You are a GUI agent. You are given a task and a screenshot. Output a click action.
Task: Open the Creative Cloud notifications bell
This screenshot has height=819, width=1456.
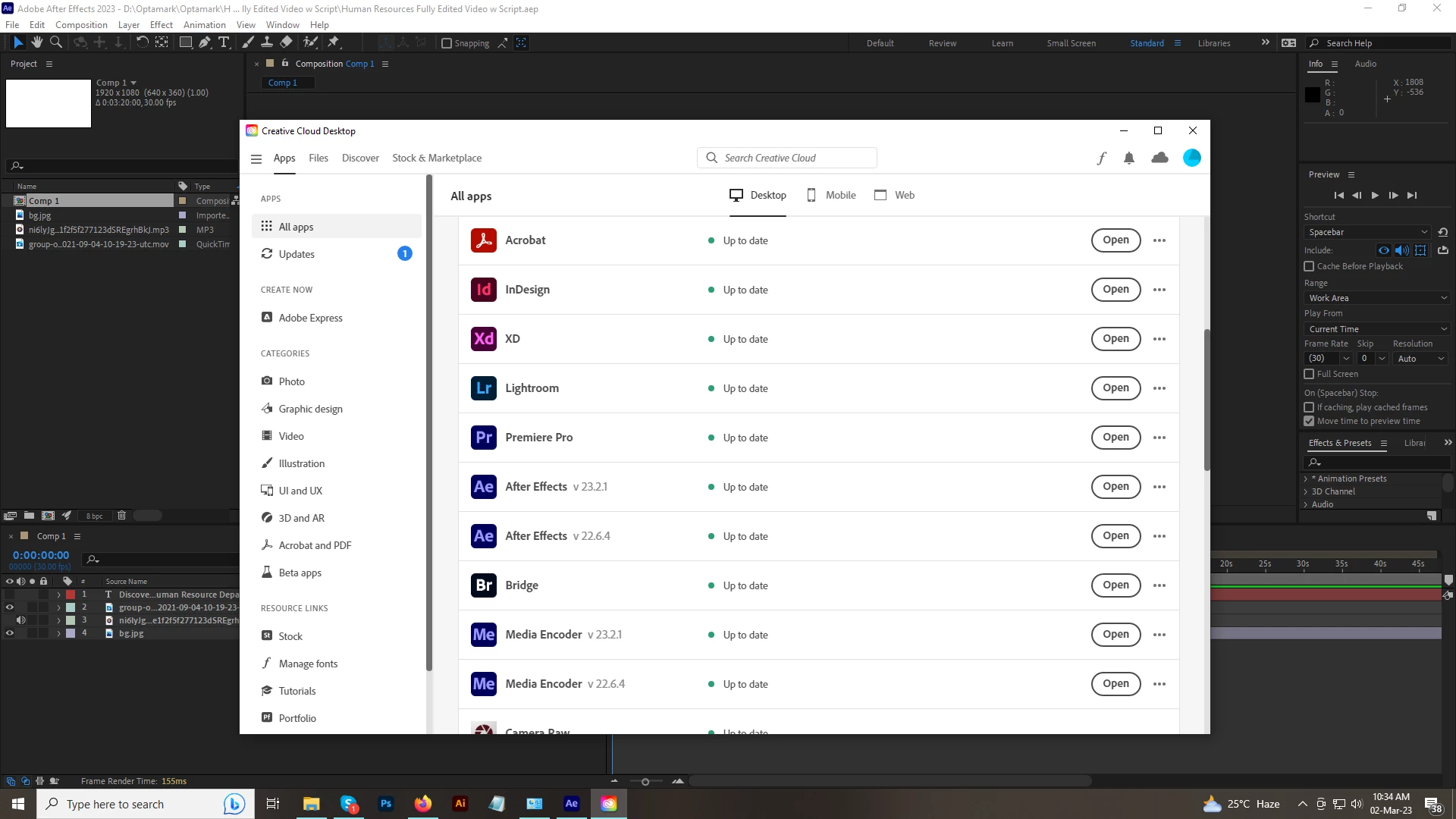tap(1129, 158)
